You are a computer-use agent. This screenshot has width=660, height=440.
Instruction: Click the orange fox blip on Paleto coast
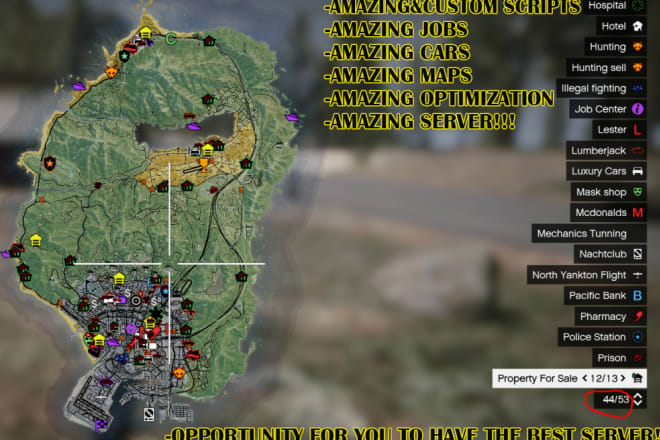click(111, 72)
